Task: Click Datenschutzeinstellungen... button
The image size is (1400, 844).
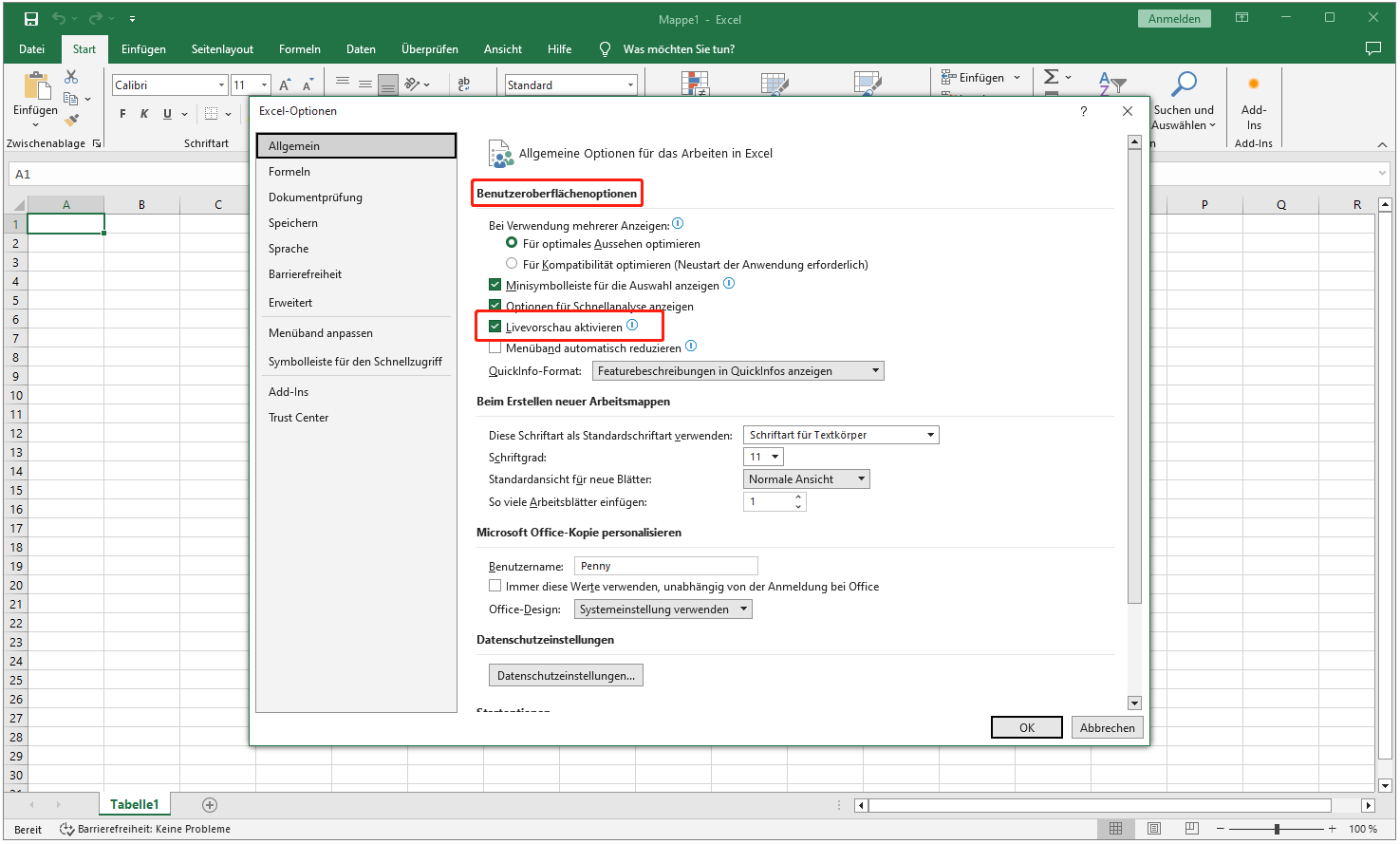Action: click(566, 675)
